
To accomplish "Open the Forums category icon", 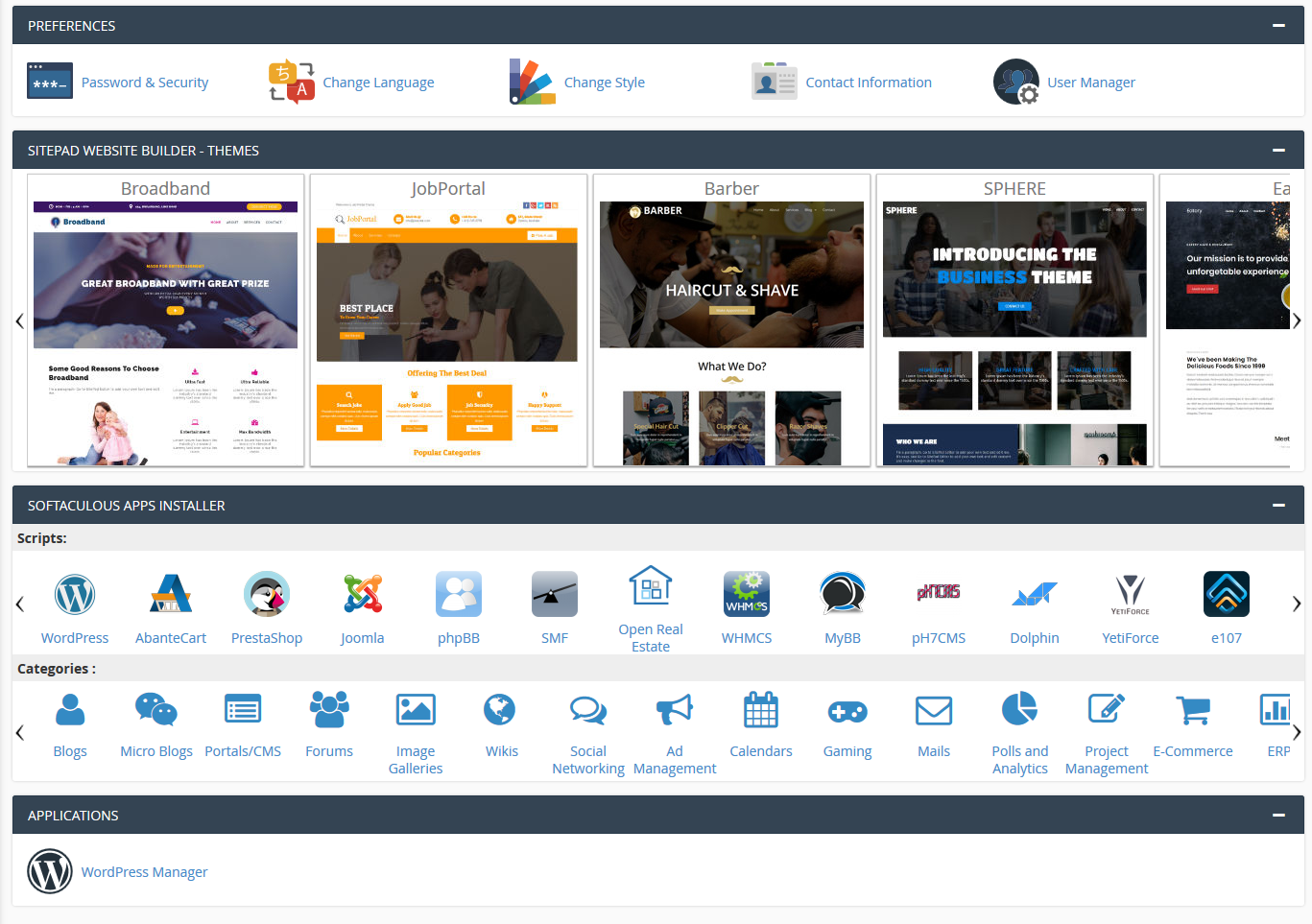I will 329,710.
